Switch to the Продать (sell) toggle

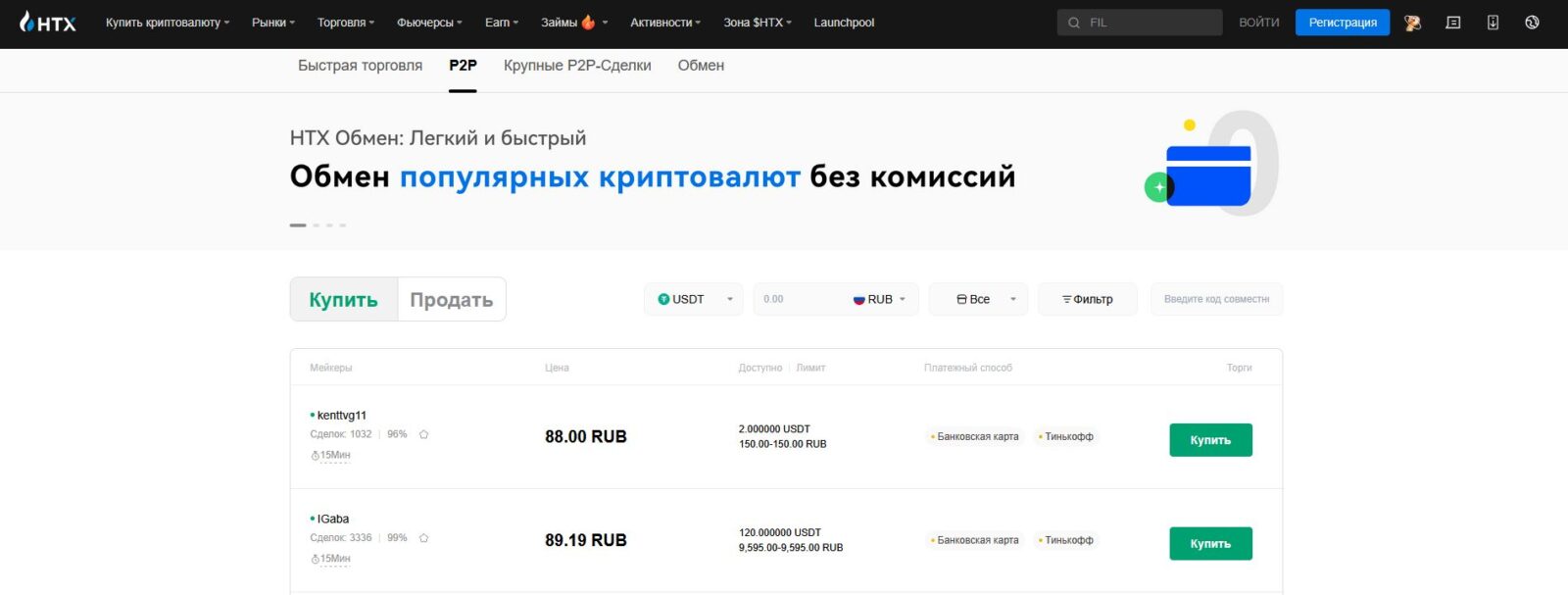pyautogui.click(x=451, y=300)
